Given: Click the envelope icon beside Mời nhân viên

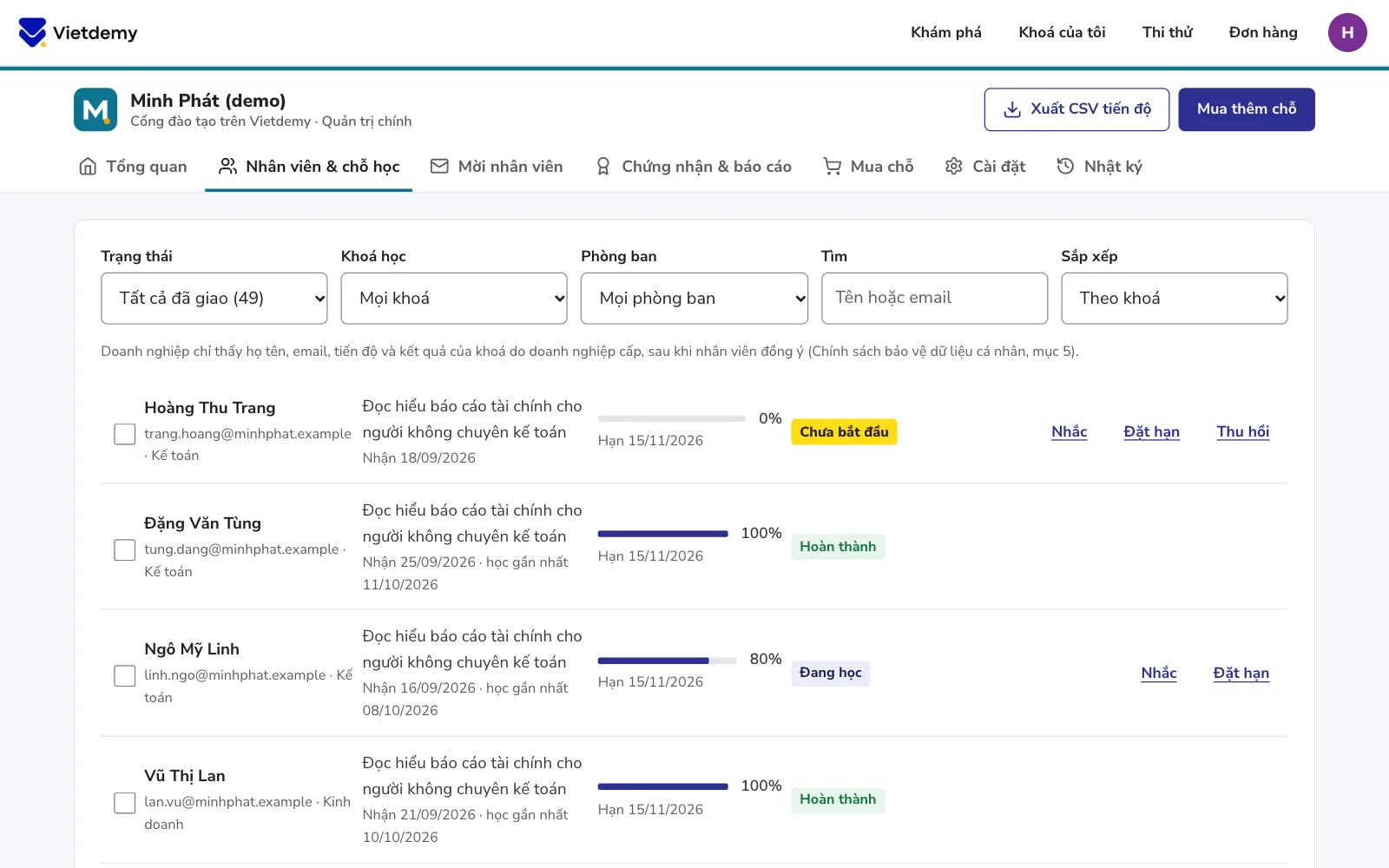Looking at the screenshot, I should pyautogui.click(x=440, y=167).
